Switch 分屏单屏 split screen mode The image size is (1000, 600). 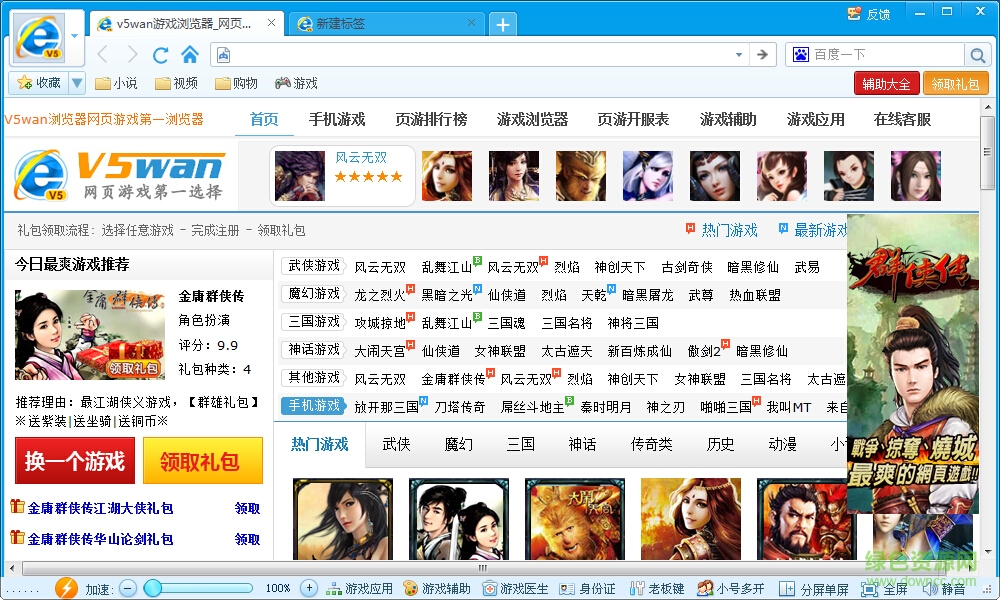tap(817, 588)
